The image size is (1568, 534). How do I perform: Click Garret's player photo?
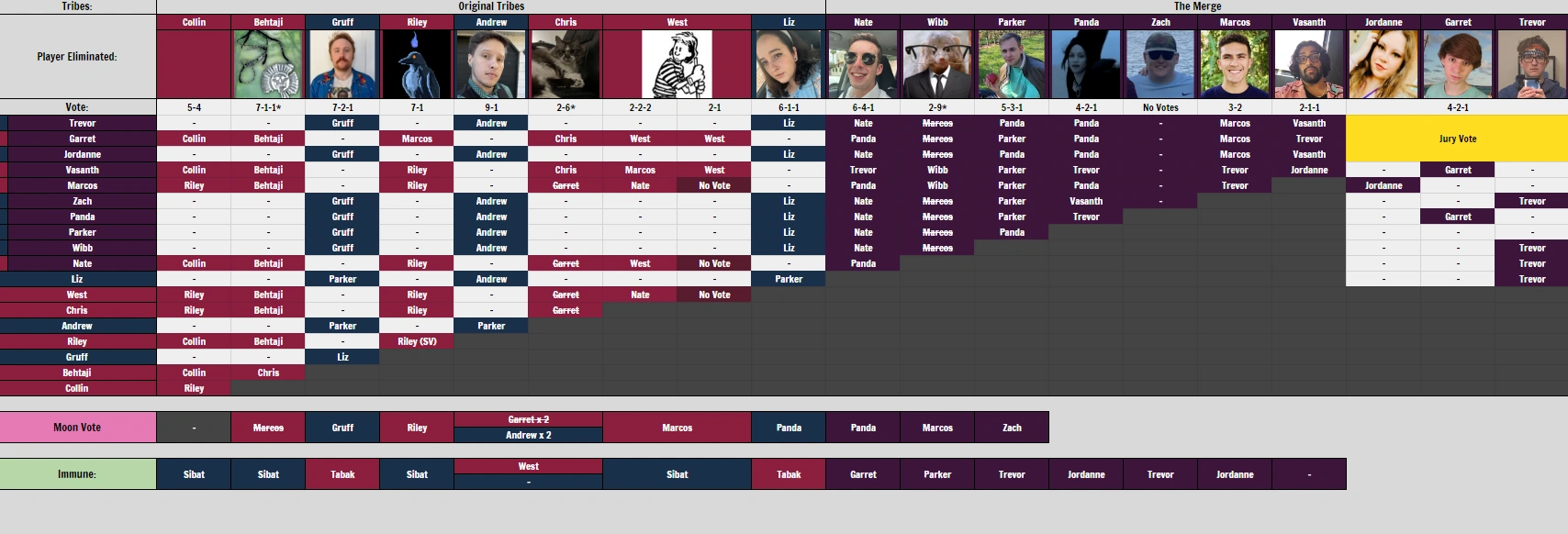1458,64
